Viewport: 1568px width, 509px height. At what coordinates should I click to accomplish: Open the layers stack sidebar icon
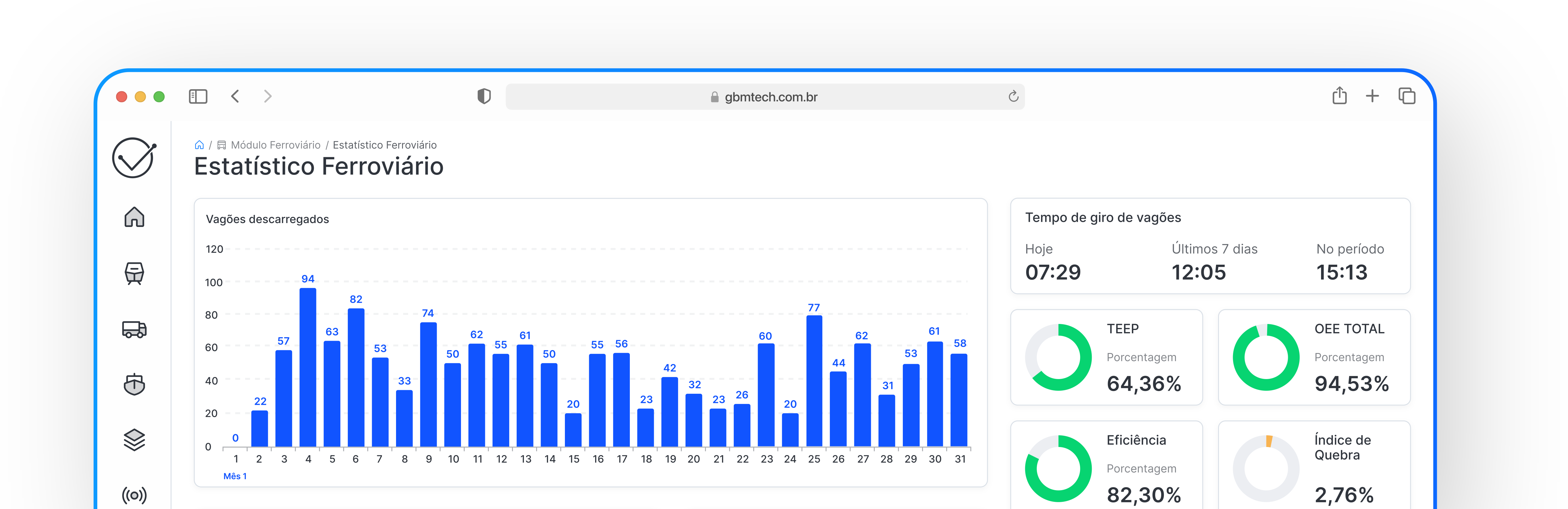click(134, 440)
